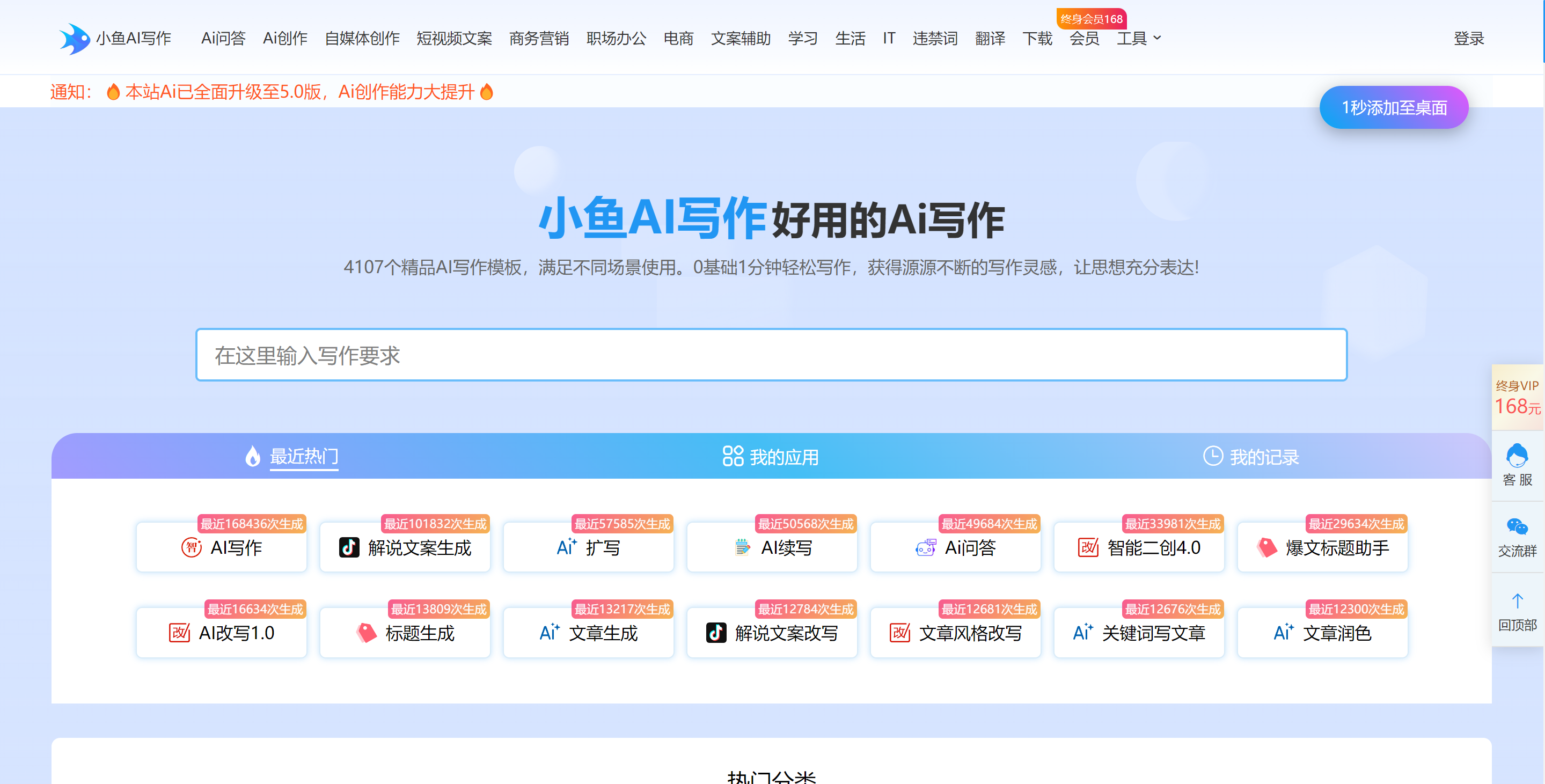
Task: Open the 会员 membership page
Action: [1085, 39]
